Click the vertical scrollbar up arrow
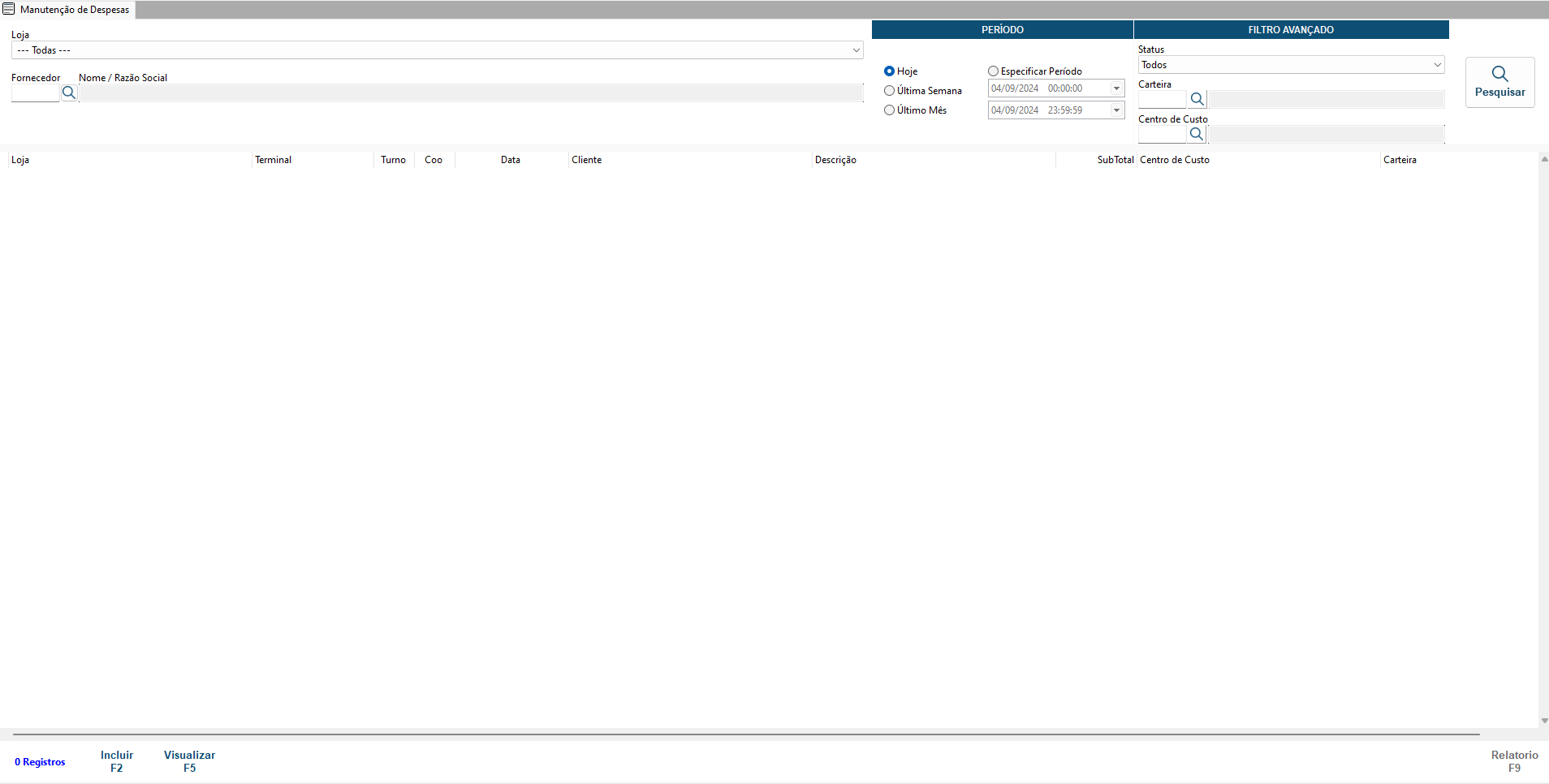 click(x=1543, y=159)
